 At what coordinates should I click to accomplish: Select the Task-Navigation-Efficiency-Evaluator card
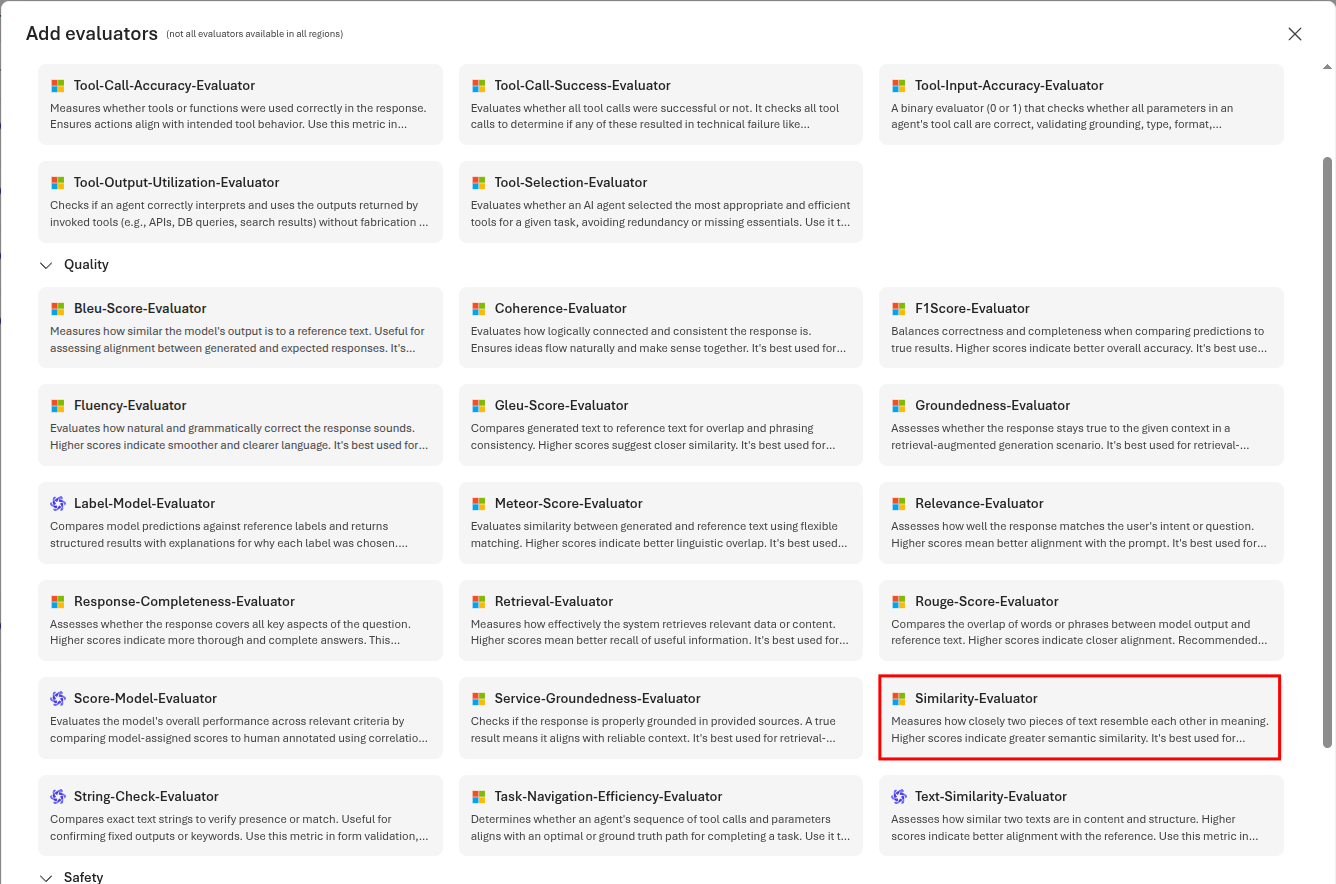pyautogui.click(x=660, y=815)
